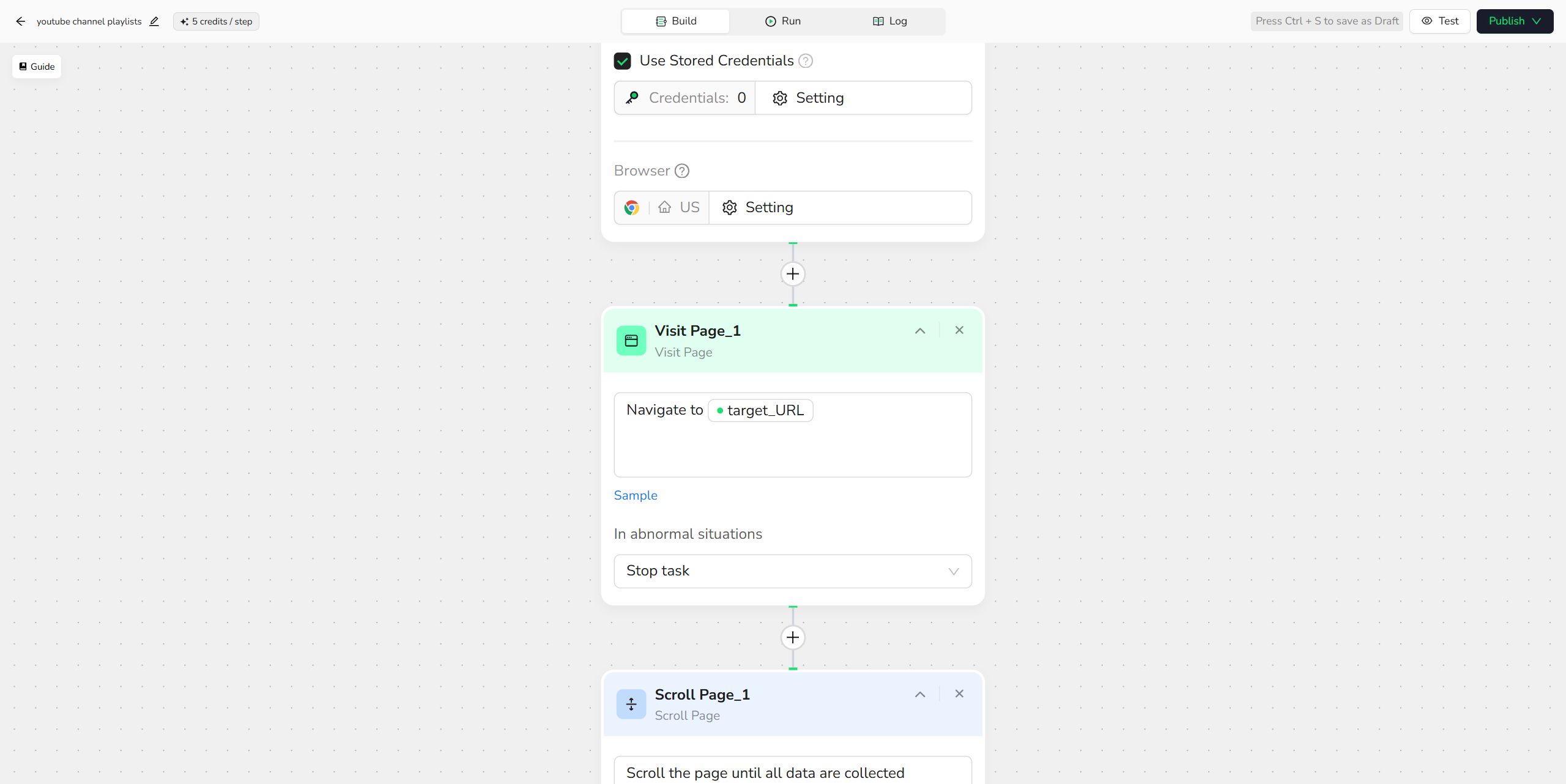The width and height of the screenshot is (1566, 784).
Task: Click the In abnormal situations label
Action: 688,534
